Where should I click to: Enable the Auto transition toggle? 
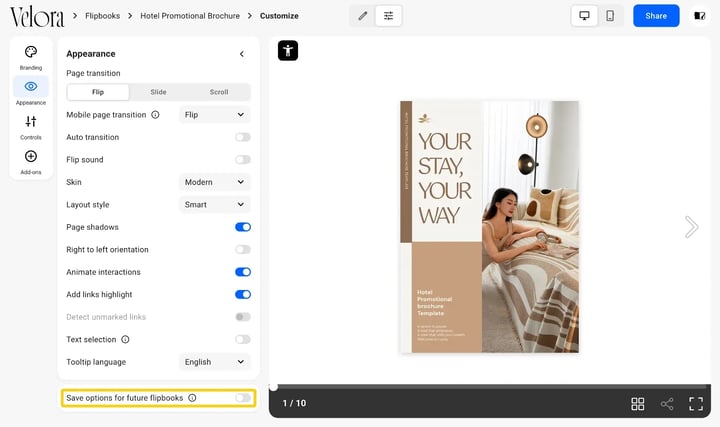(243, 137)
